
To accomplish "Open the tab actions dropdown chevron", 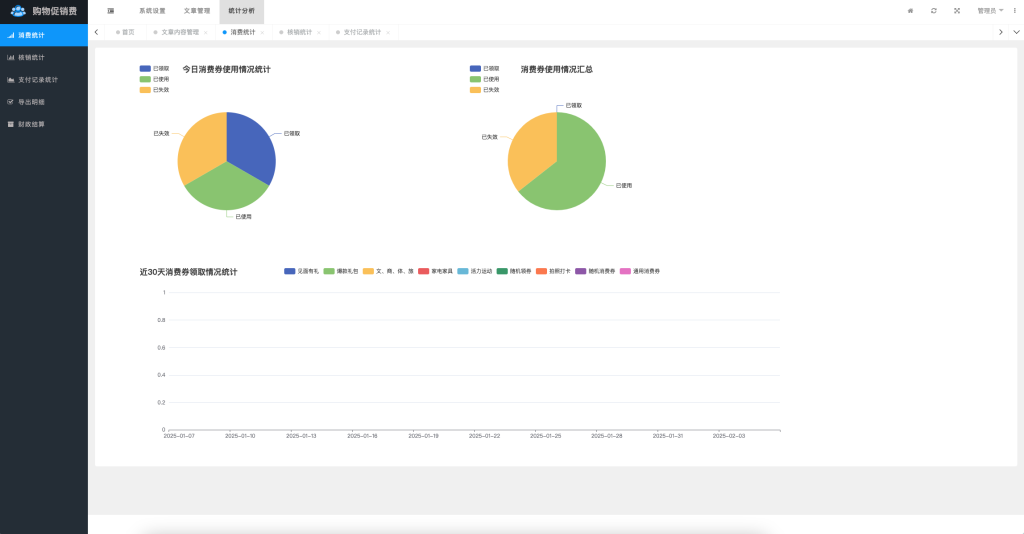I will click(x=1016, y=32).
